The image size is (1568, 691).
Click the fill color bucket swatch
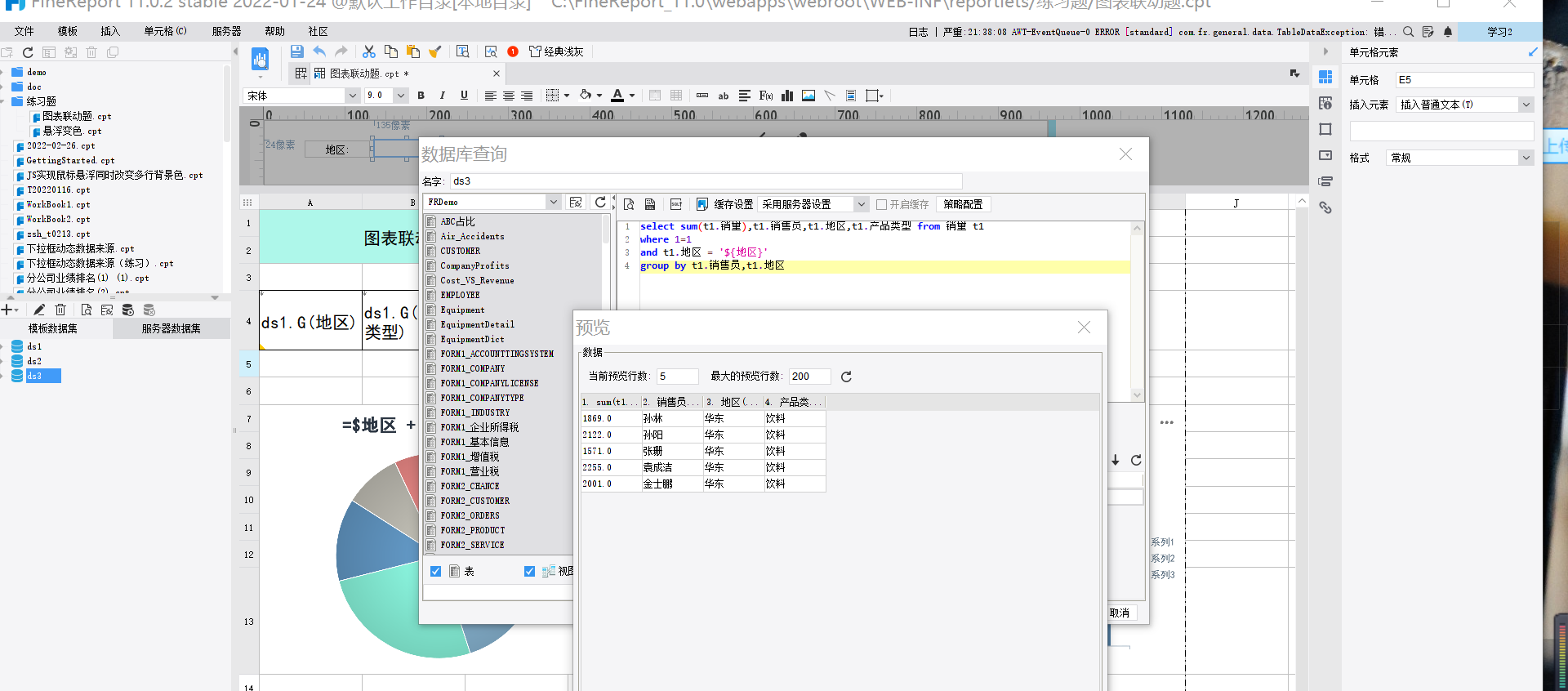pyautogui.click(x=586, y=96)
